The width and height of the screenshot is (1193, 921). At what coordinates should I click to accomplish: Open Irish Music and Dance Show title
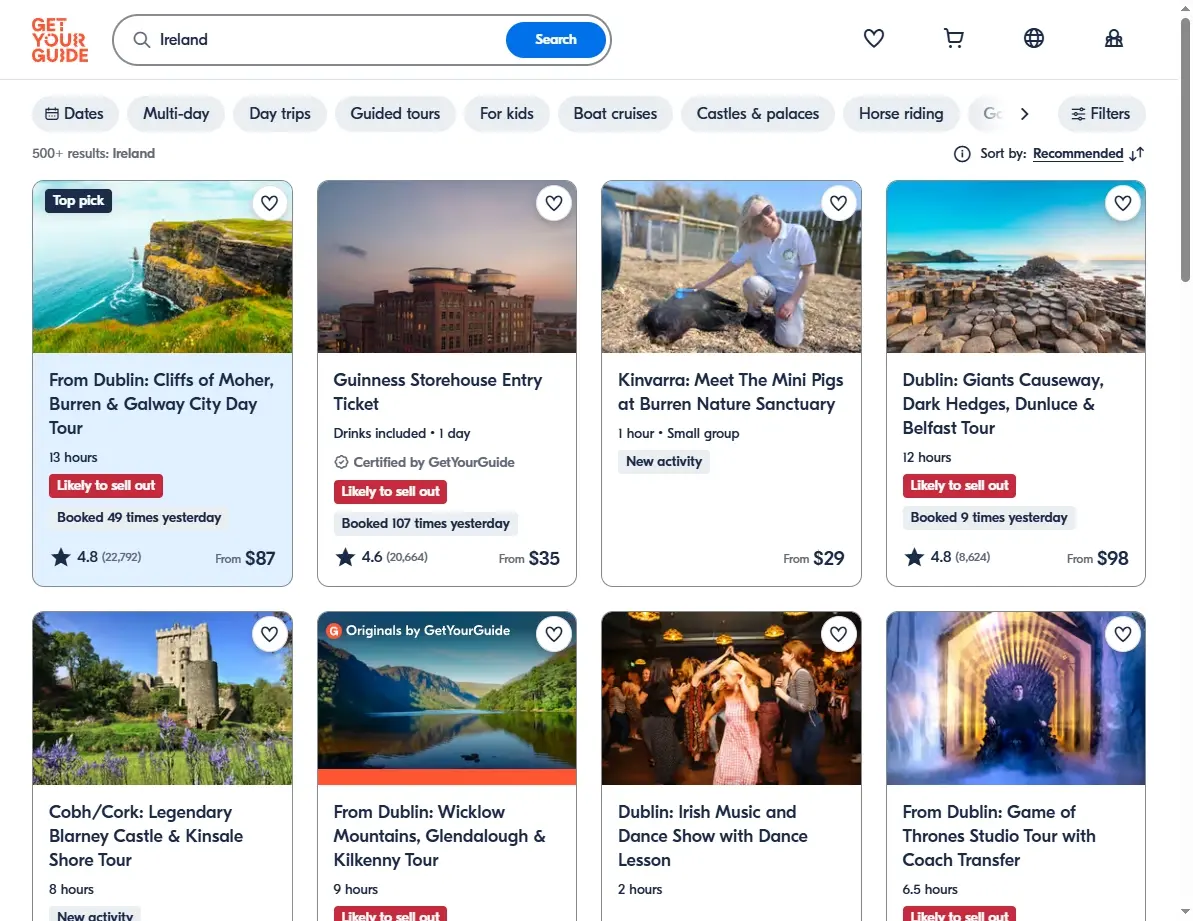click(x=712, y=836)
